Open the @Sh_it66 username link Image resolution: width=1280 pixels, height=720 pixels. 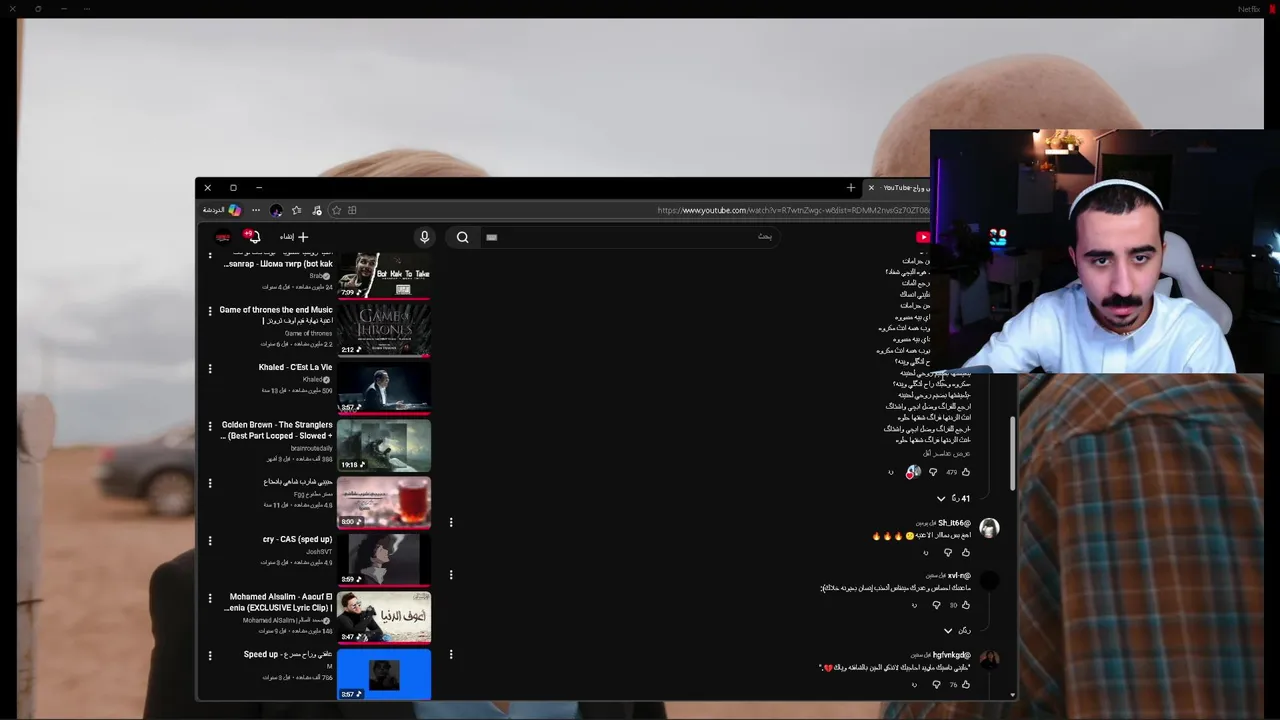954,523
